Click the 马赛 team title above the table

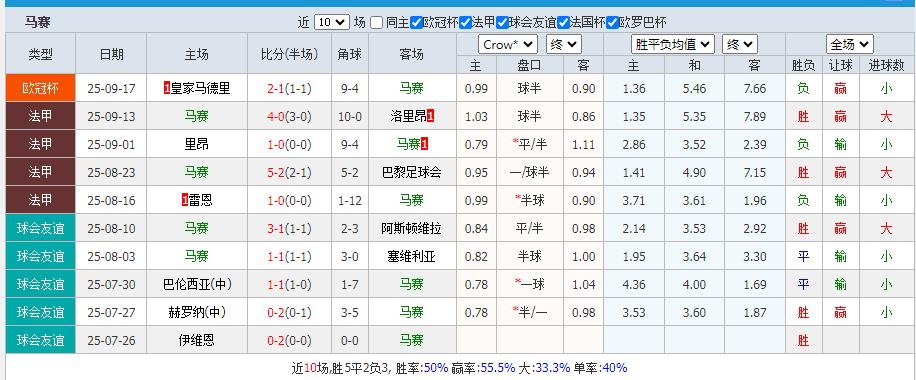click(x=37, y=22)
